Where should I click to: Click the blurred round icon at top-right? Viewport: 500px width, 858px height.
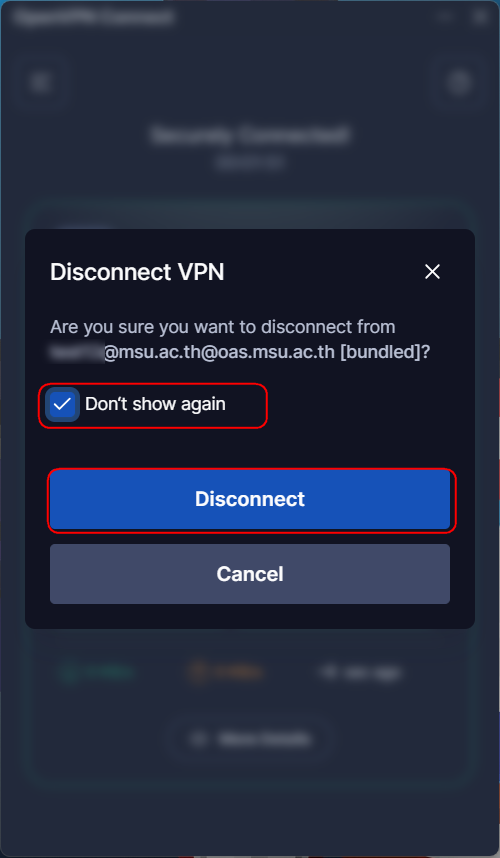459,83
